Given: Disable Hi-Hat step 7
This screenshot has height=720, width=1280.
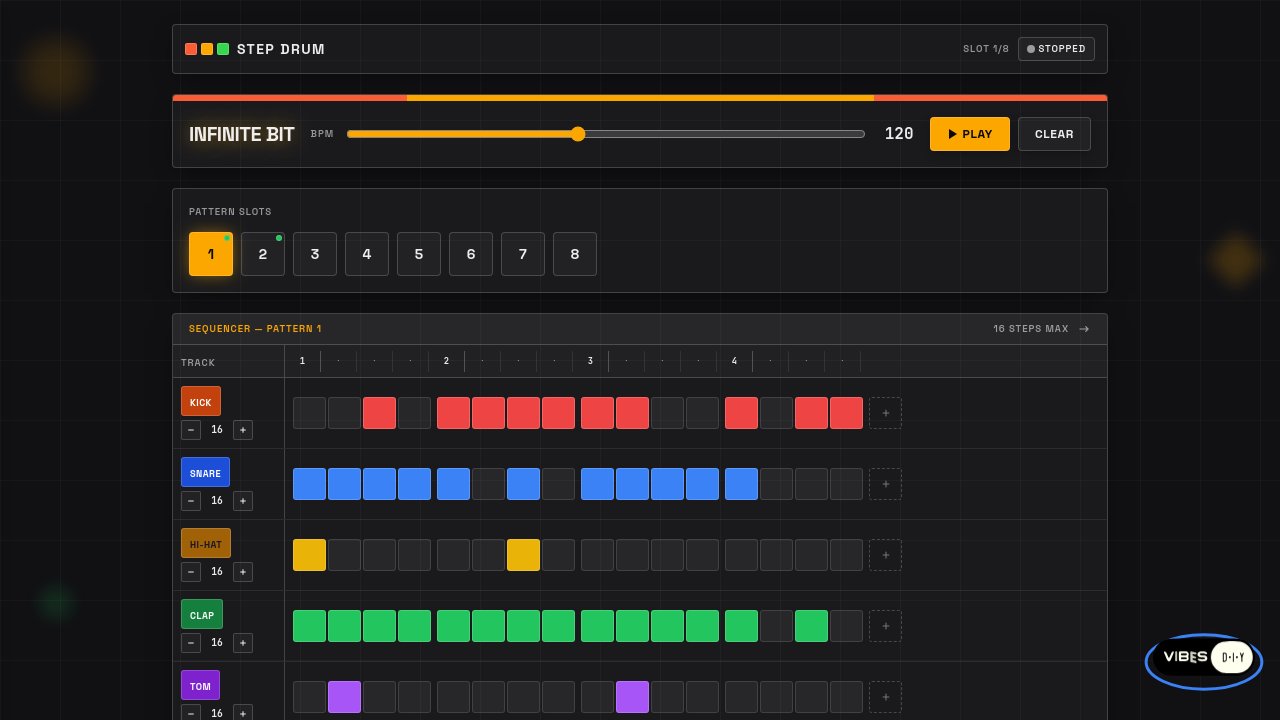Looking at the screenshot, I should [x=524, y=555].
